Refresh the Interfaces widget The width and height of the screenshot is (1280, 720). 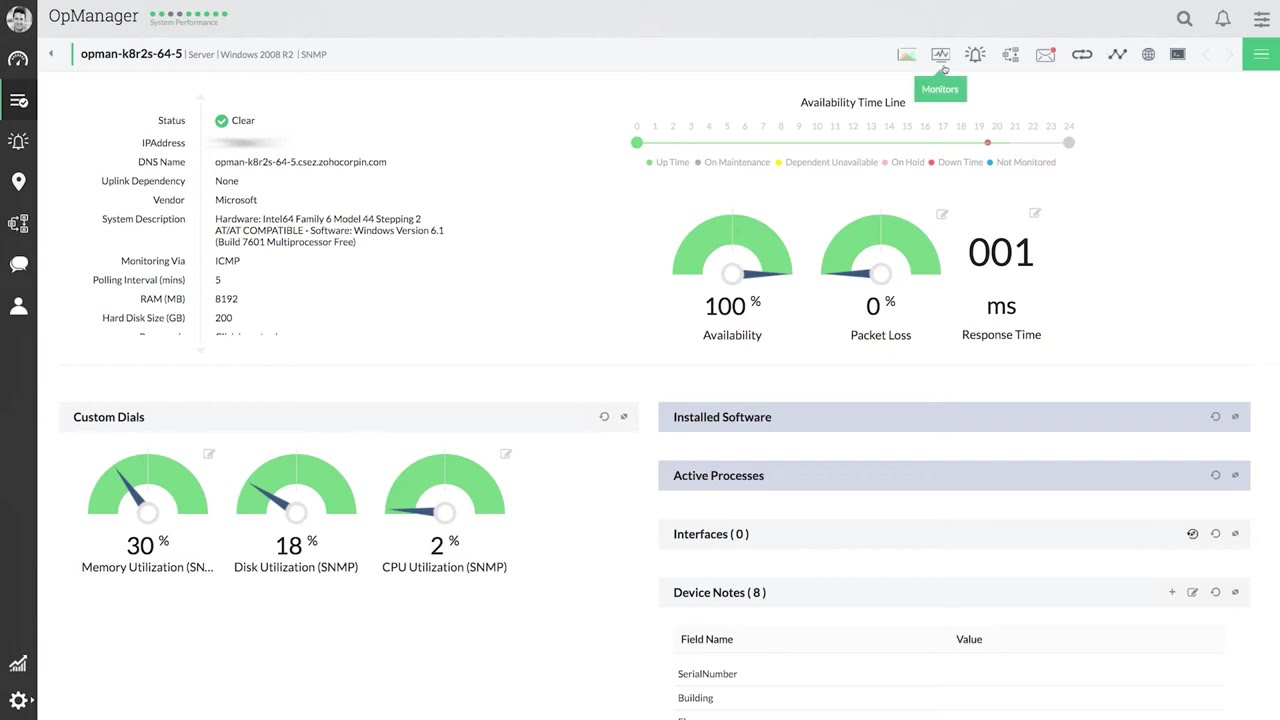(1215, 534)
